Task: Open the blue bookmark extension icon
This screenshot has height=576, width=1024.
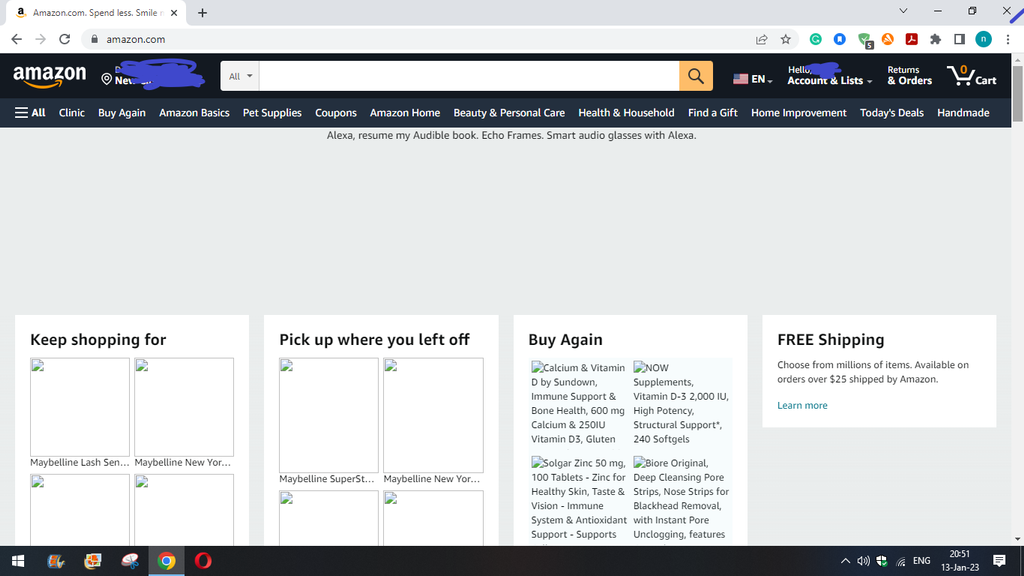Action: point(840,39)
